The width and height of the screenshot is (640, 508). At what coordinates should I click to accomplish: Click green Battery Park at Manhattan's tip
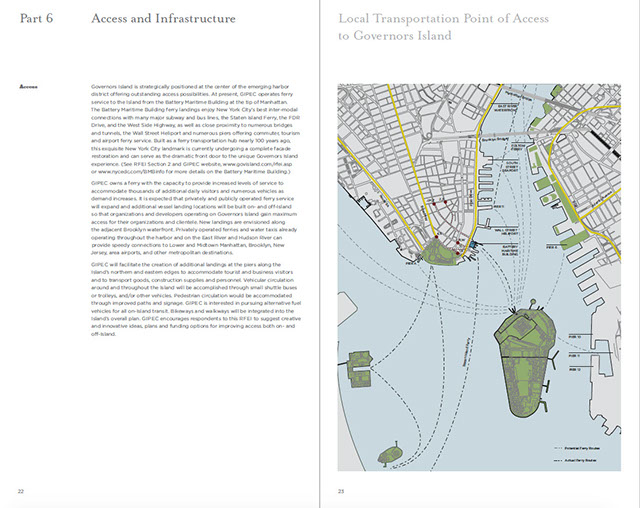point(441,252)
